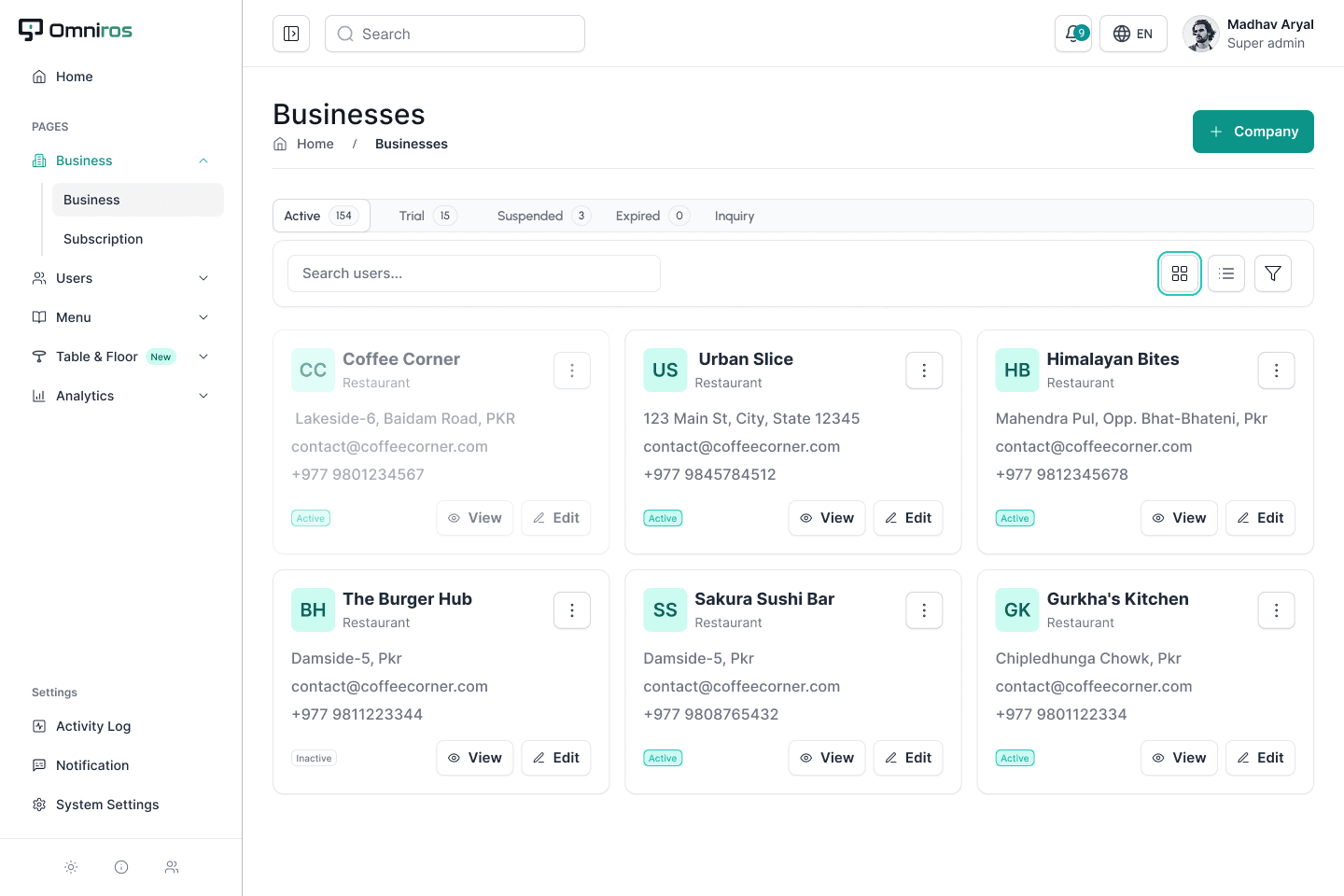Click the info circle icon in sidebar footer
Image resolution: width=1344 pixels, height=896 pixels.
click(x=121, y=867)
